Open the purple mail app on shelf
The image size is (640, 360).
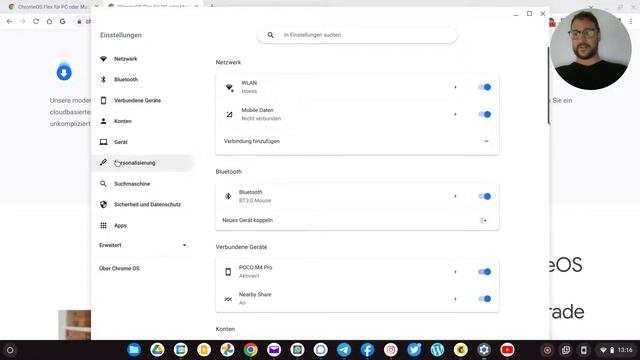coord(274,350)
